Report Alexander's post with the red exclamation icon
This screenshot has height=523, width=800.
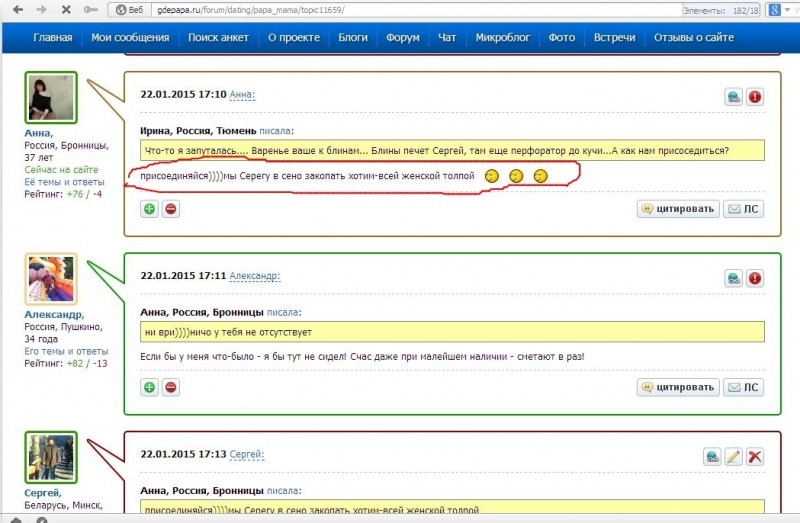tap(755, 277)
